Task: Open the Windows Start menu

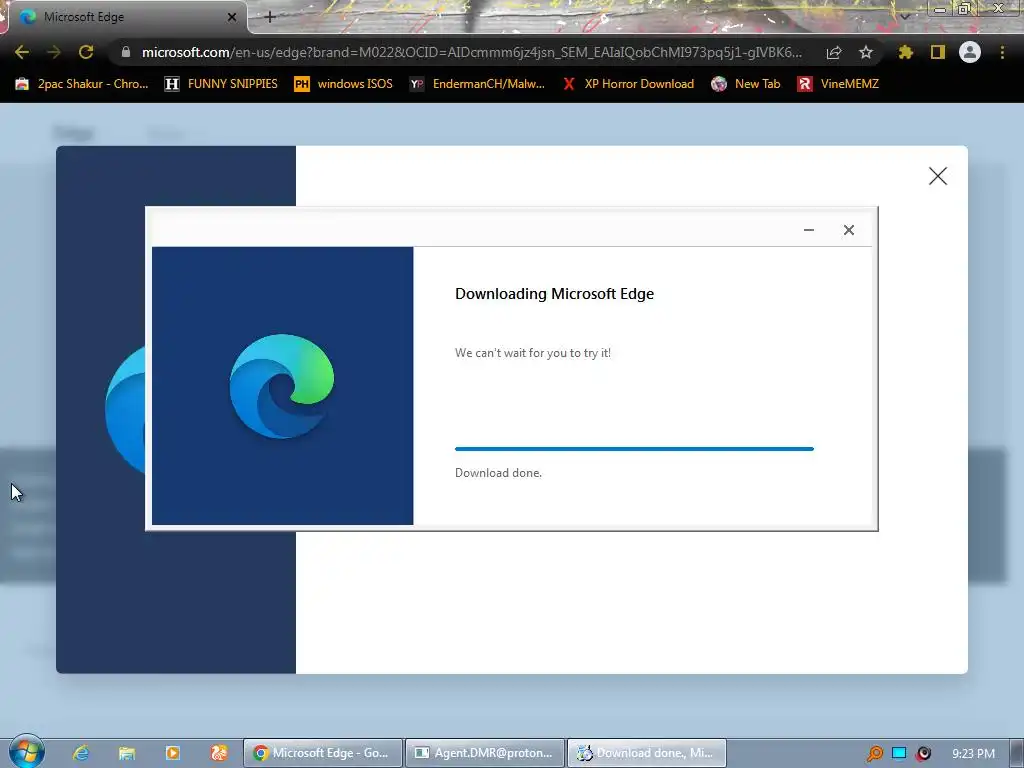Action: (27, 752)
